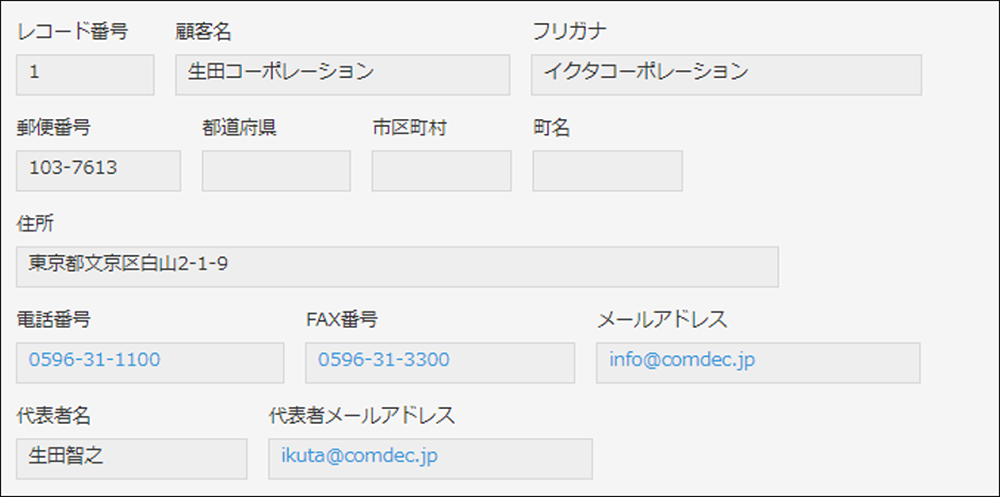
Task: Select the empty 町名 field box
Action: point(607,171)
